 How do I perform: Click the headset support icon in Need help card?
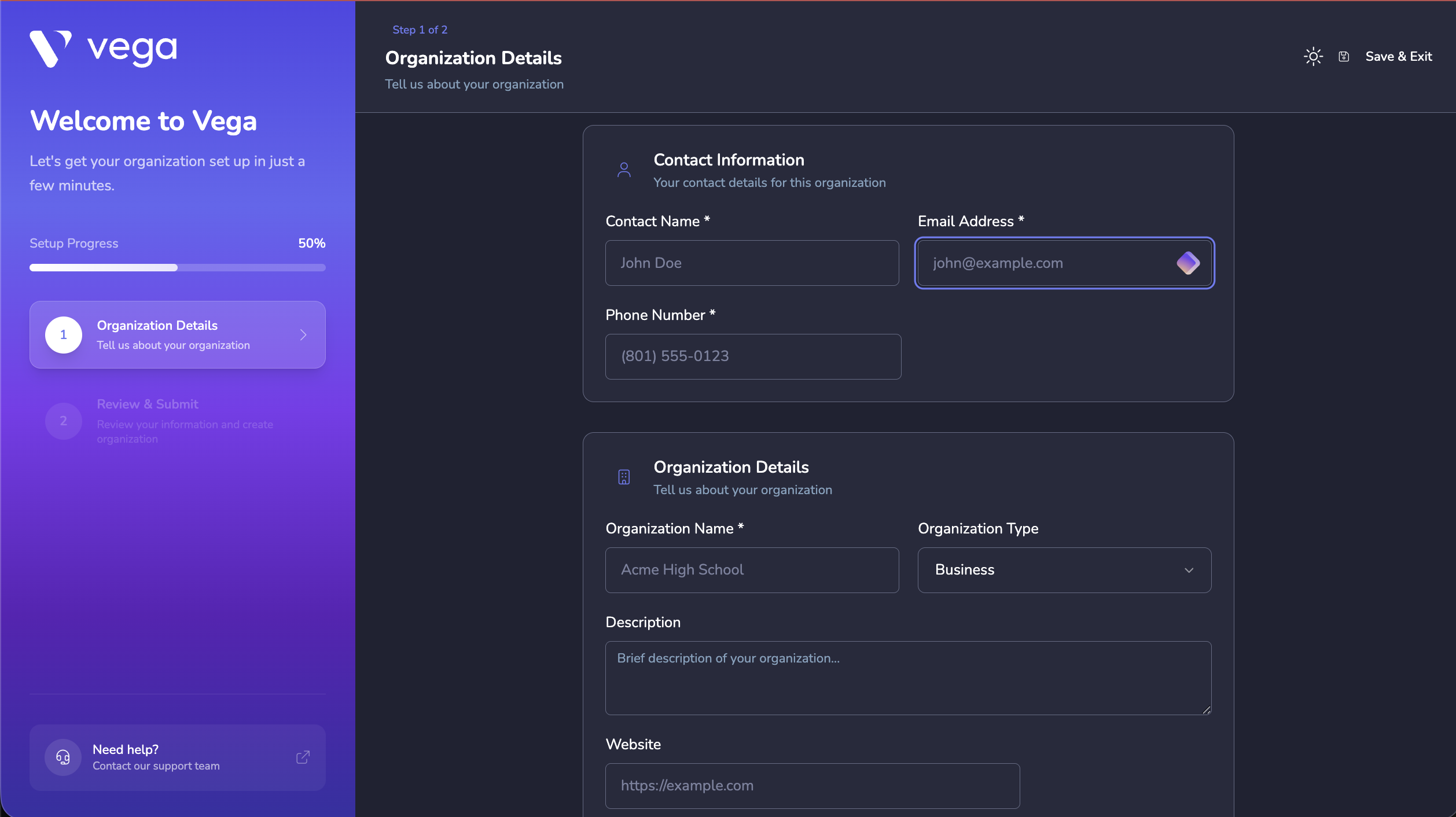62,757
